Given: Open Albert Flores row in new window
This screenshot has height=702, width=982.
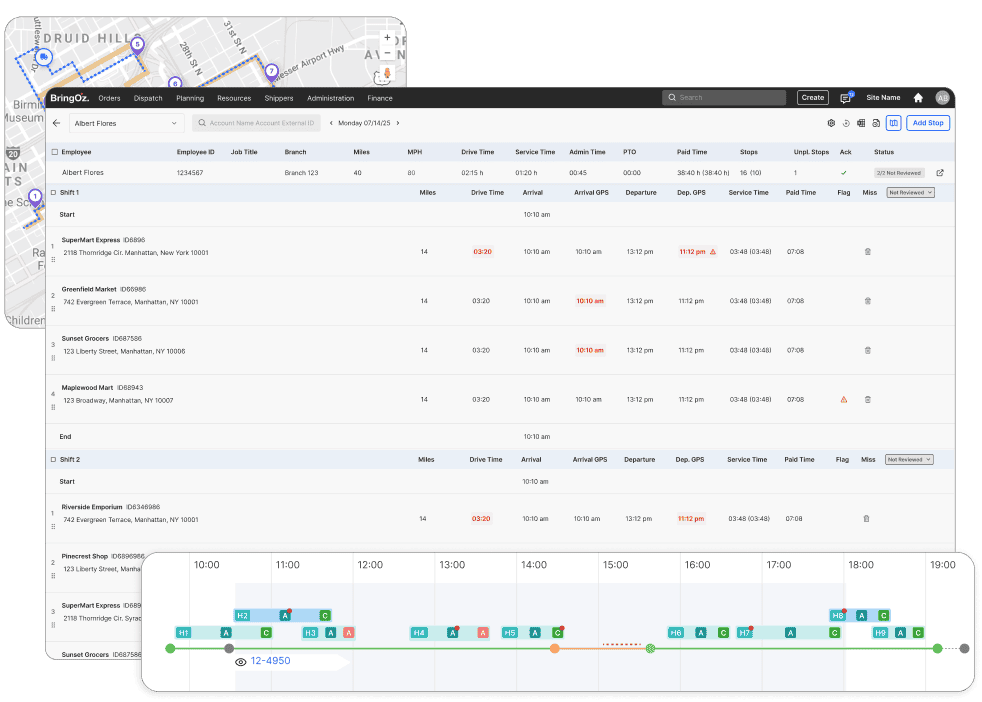Looking at the screenshot, I should (x=940, y=173).
